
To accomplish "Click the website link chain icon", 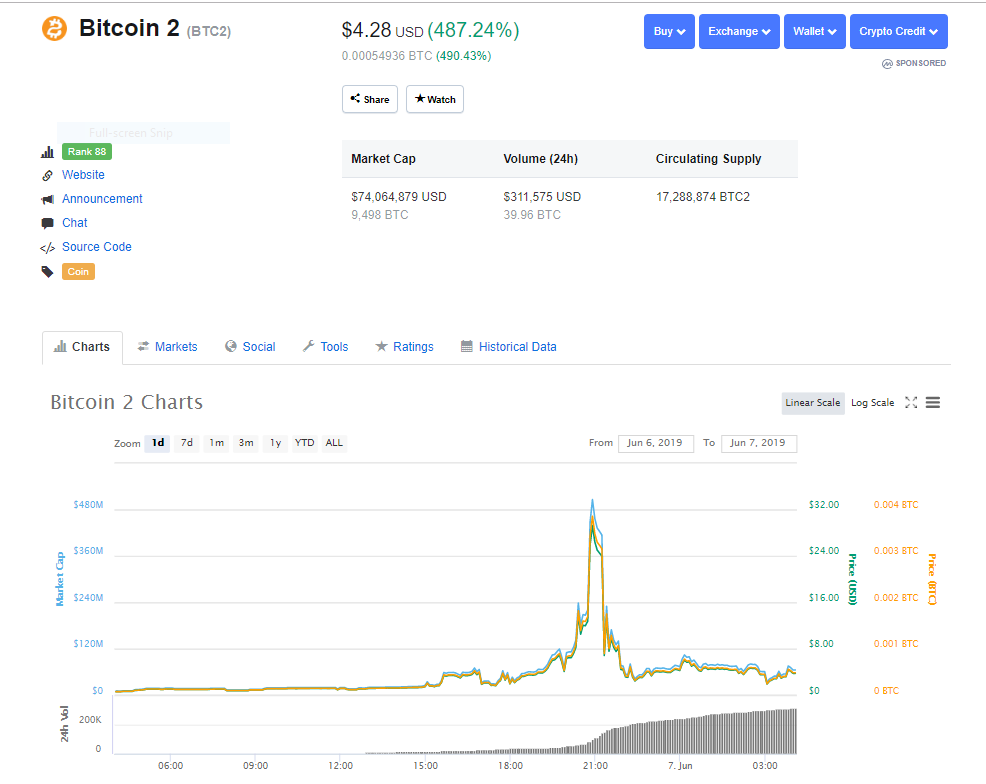I will pos(47,175).
